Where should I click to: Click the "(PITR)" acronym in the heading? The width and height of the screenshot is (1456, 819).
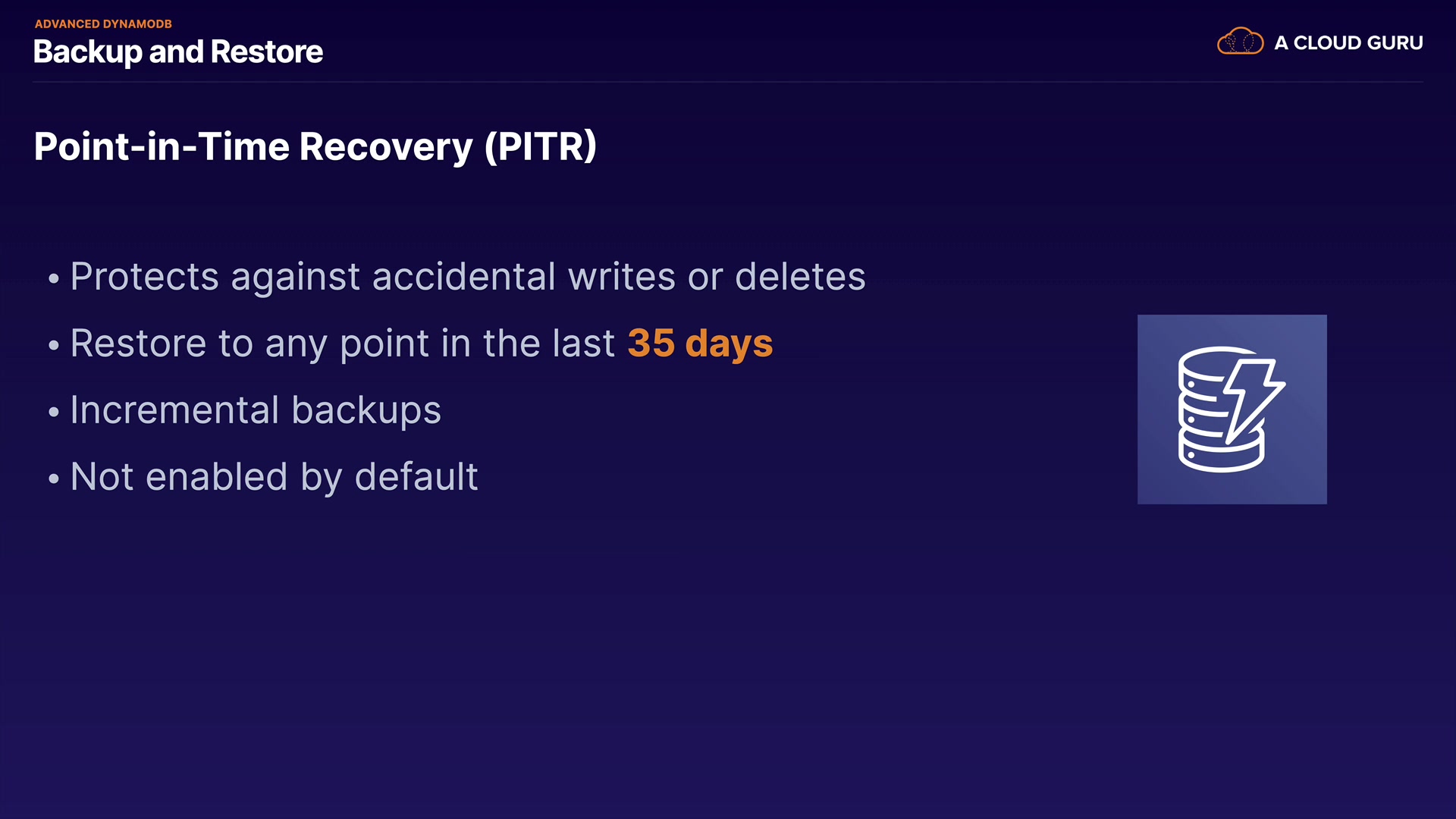click(x=540, y=146)
